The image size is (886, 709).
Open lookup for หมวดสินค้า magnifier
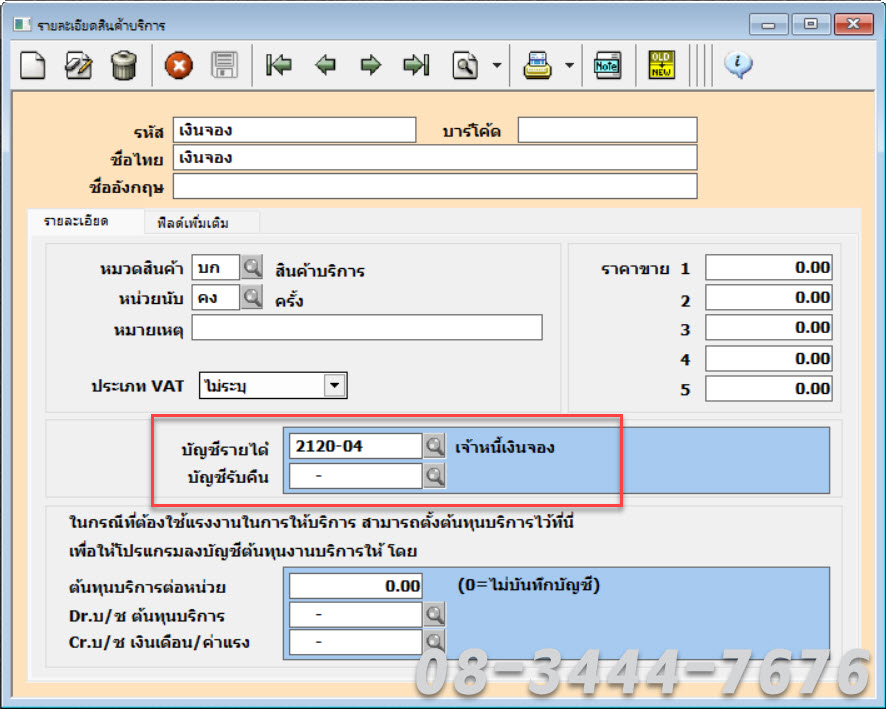pos(252,267)
